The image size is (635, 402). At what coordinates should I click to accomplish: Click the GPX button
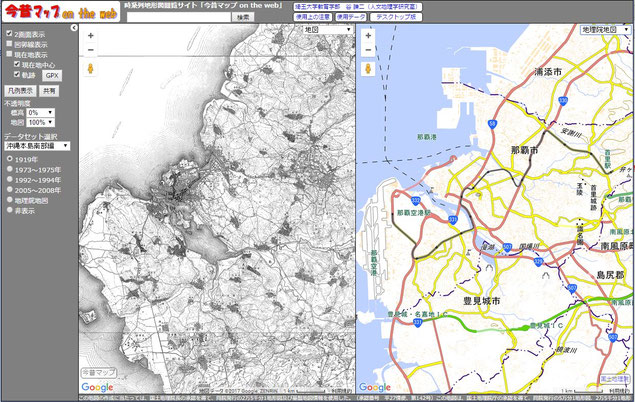point(52,75)
